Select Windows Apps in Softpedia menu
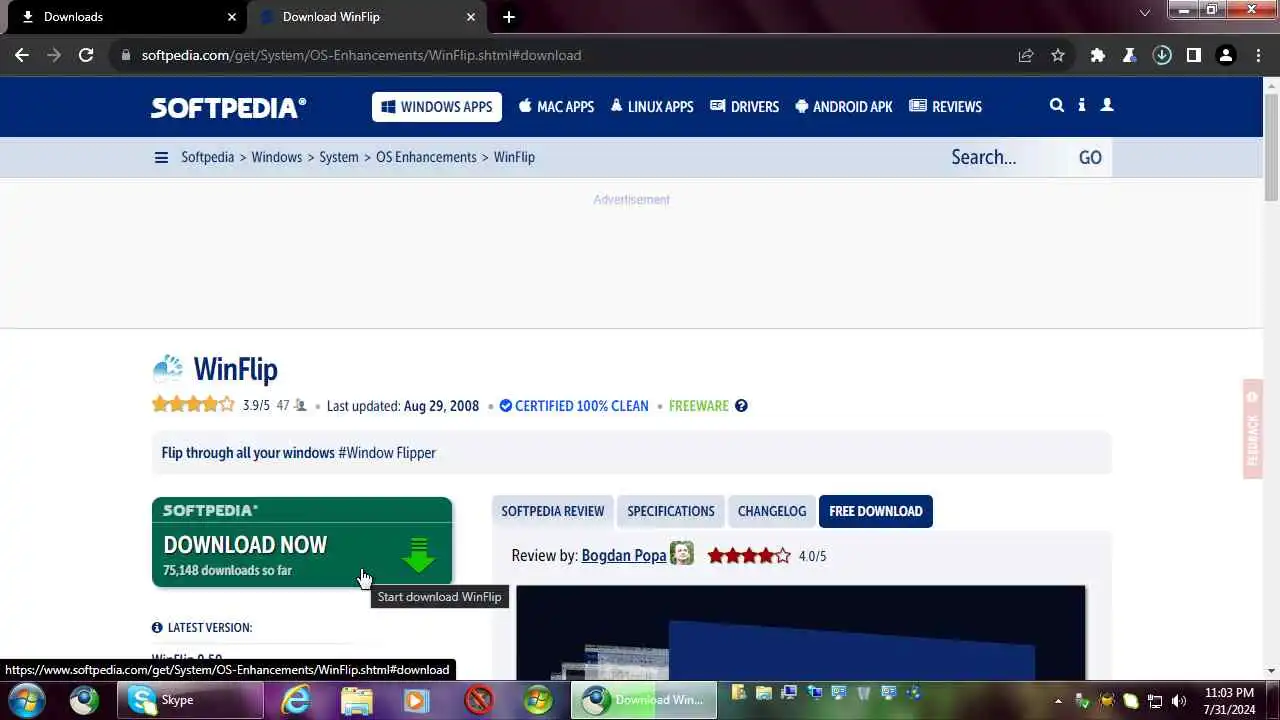Image resolution: width=1280 pixels, height=720 pixels. (x=437, y=107)
